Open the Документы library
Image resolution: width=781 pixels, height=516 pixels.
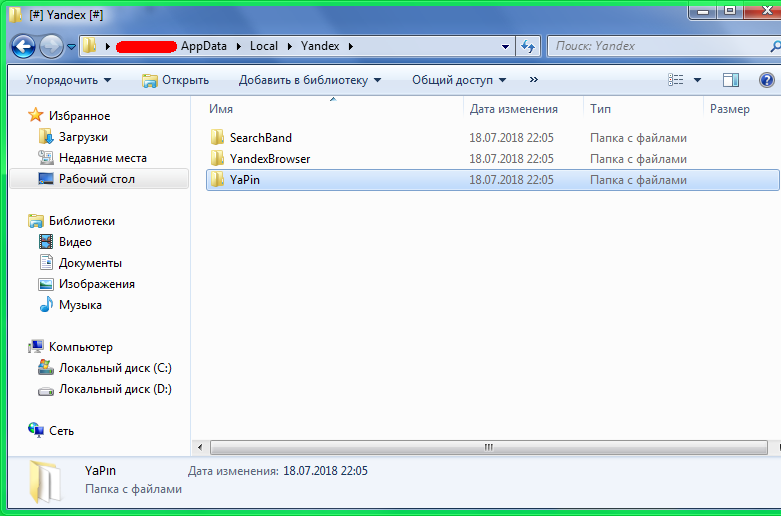[x=90, y=263]
